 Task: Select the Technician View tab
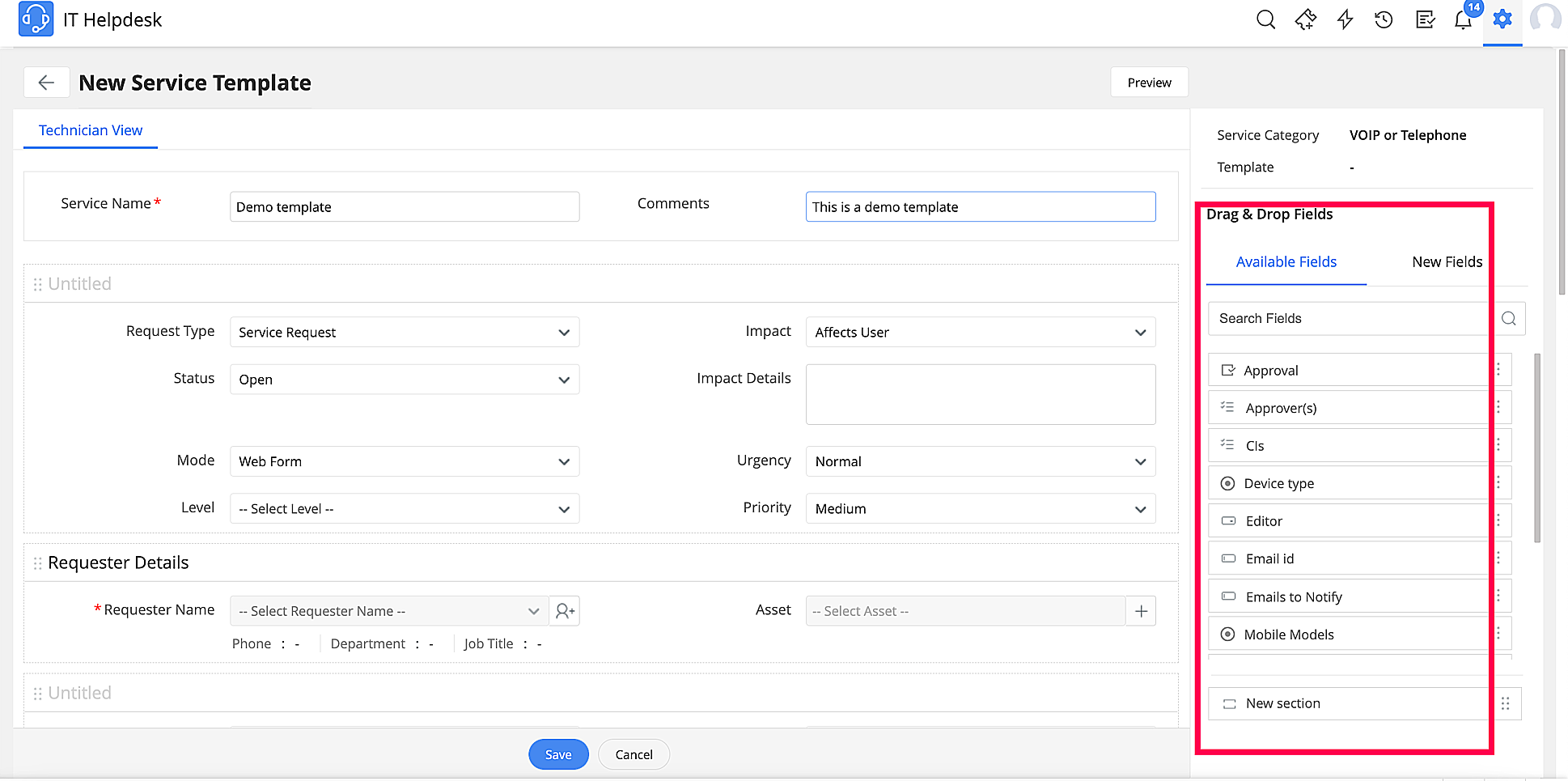pos(91,129)
